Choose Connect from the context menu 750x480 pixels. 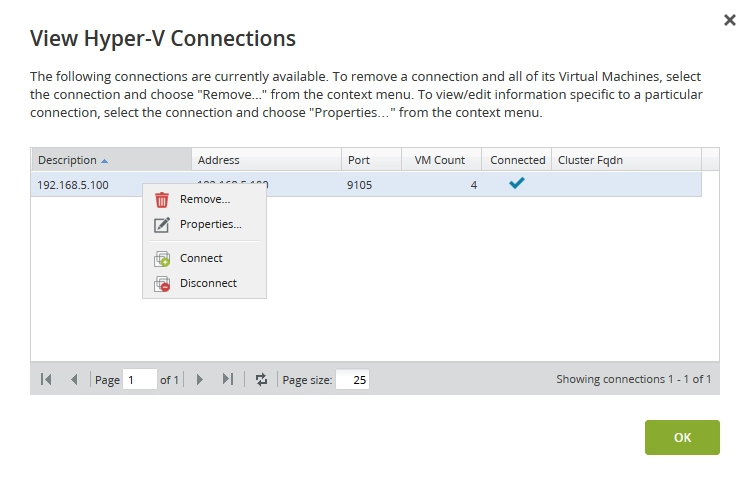coord(205,258)
